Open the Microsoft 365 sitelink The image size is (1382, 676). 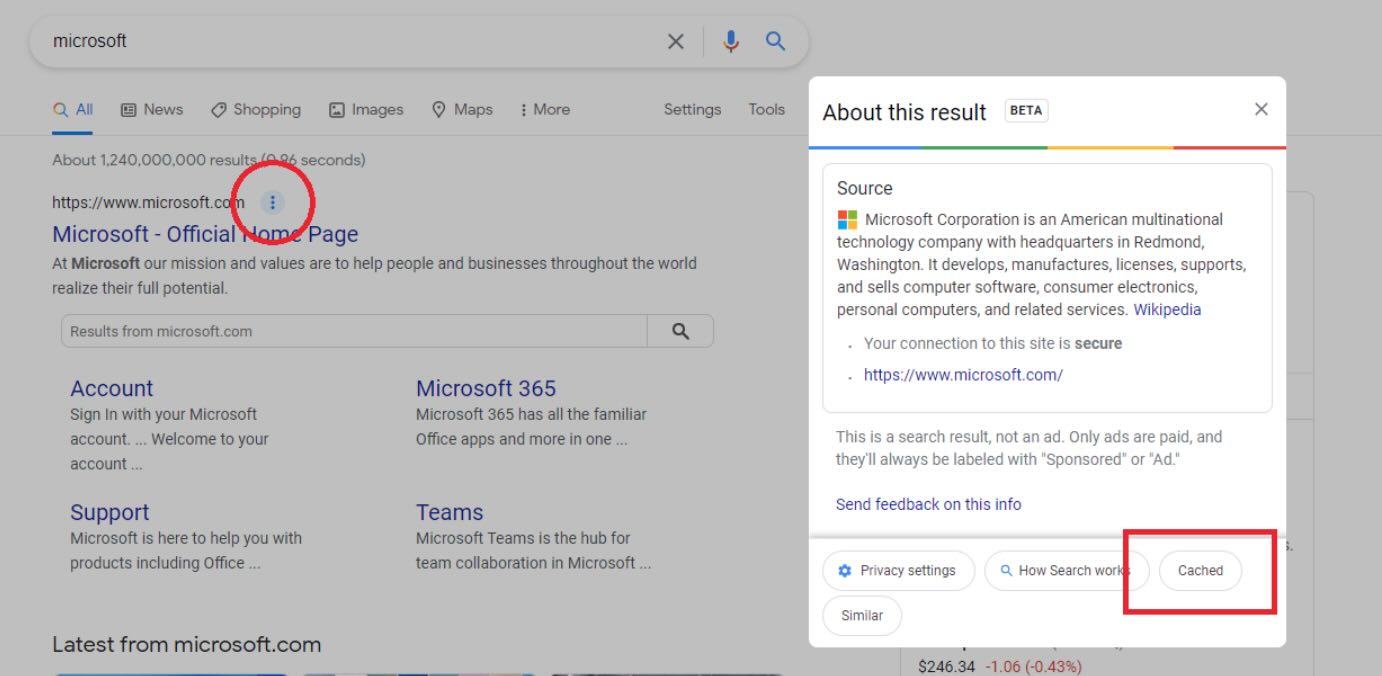(x=486, y=389)
